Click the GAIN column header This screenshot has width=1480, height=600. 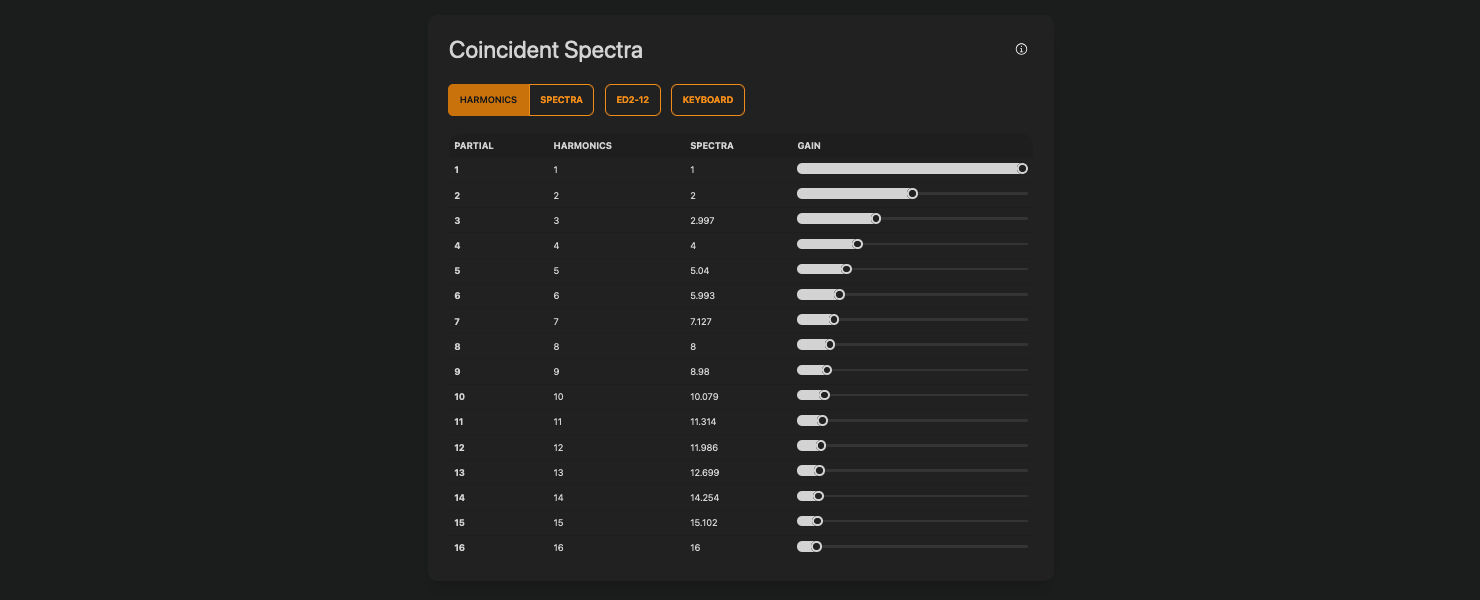point(806,145)
